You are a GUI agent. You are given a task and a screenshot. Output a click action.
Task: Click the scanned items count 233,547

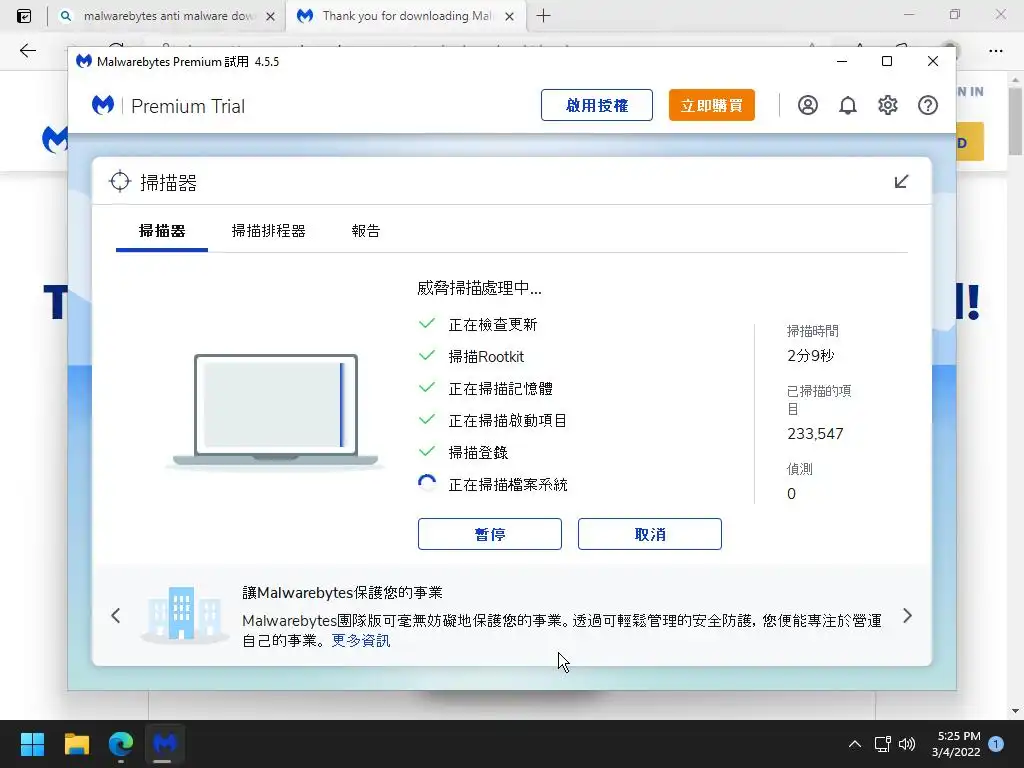tap(815, 434)
